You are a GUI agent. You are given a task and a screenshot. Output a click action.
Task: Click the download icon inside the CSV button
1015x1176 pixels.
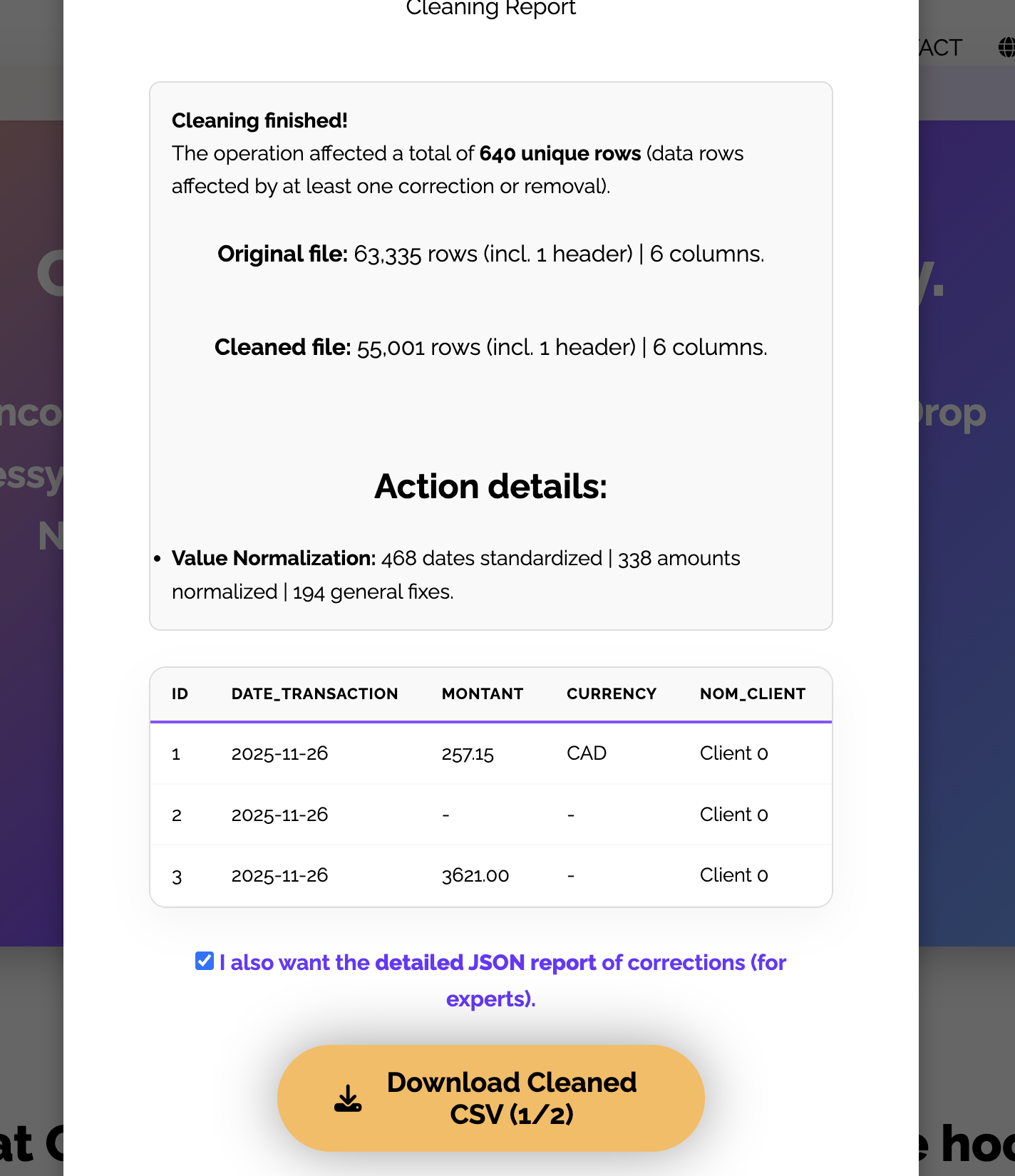click(347, 1098)
